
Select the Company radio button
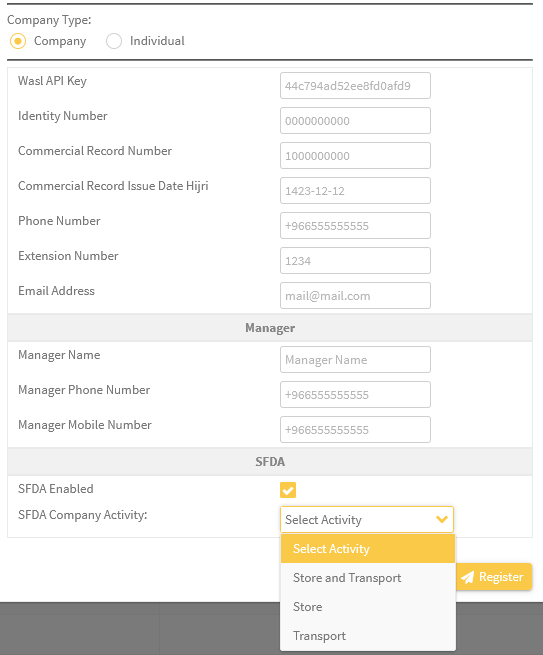[18, 41]
